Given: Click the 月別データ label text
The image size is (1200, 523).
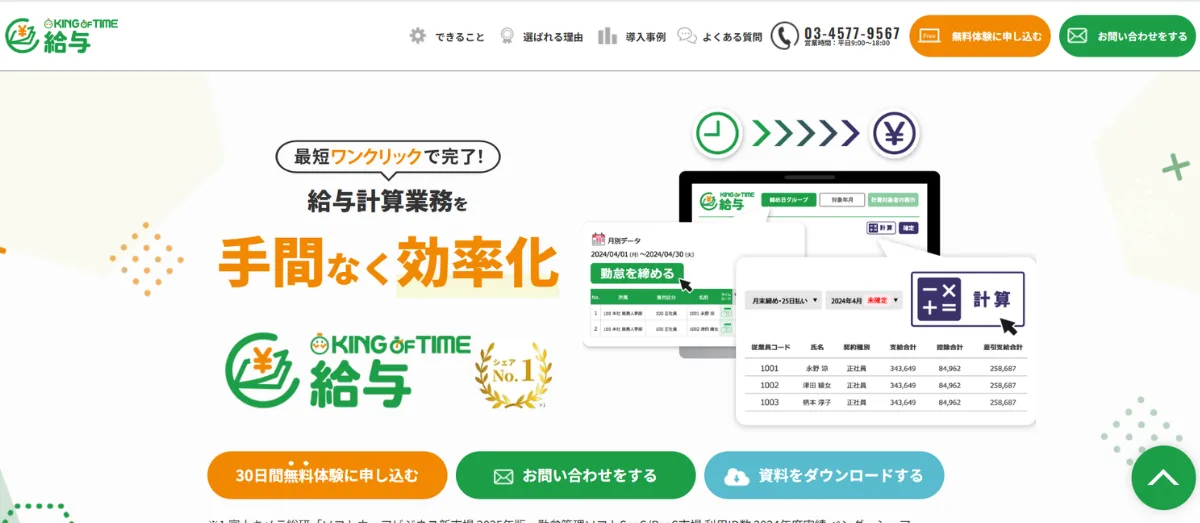Looking at the screenshot, I should [x=624, y=240].
